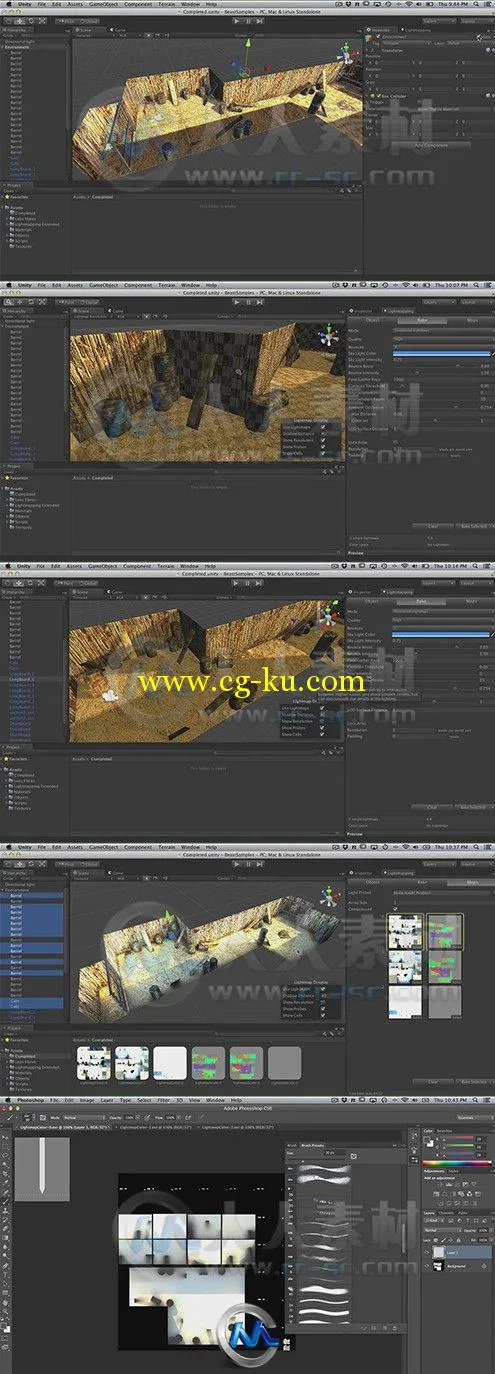495x1374 pixels.
Task: Switch to Channels tab in Photoshop
Action: click(447, 1212)
